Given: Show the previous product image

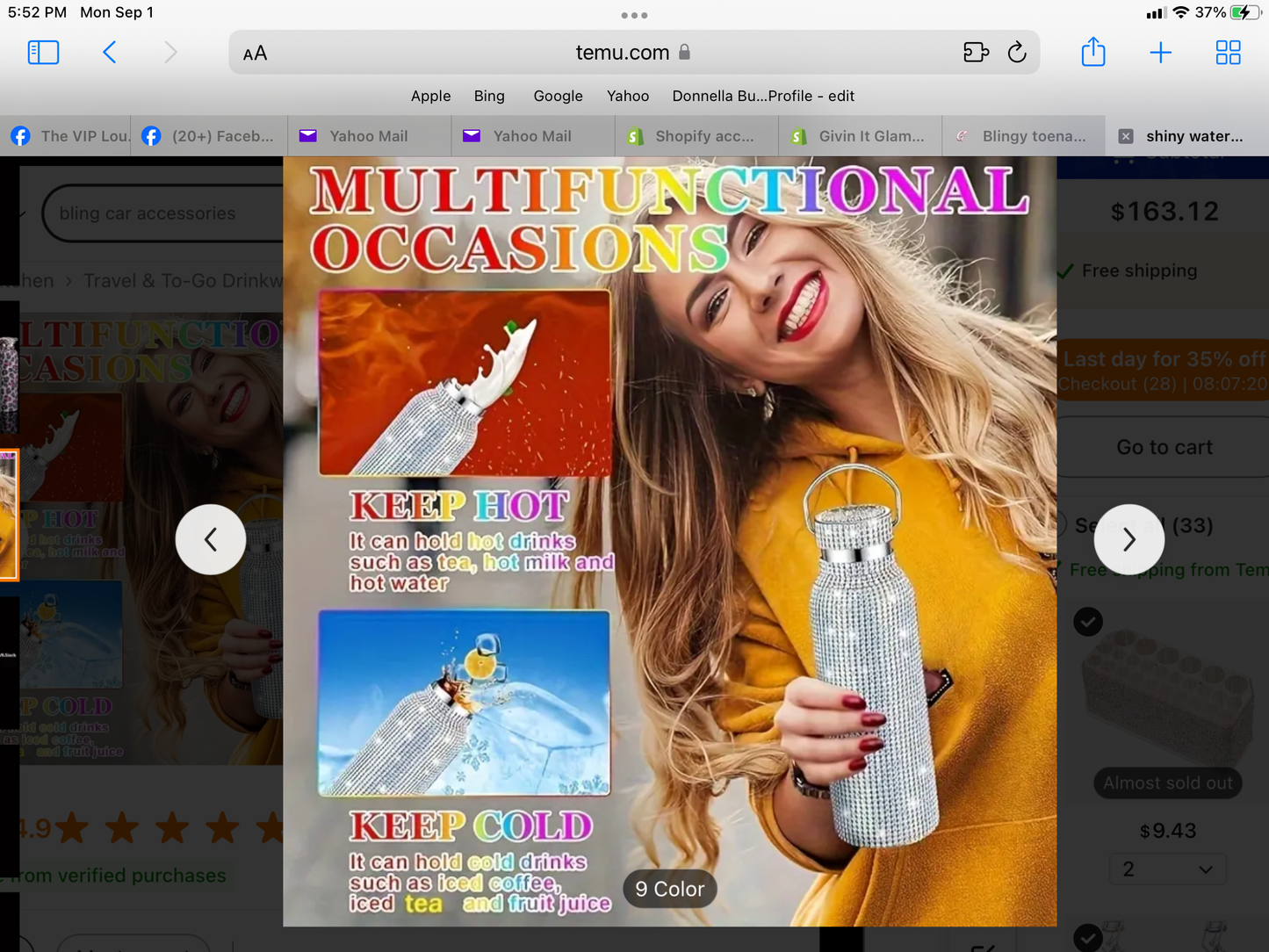Looking at the screenshot, I should pyautogui.click(x=211, y=539).
